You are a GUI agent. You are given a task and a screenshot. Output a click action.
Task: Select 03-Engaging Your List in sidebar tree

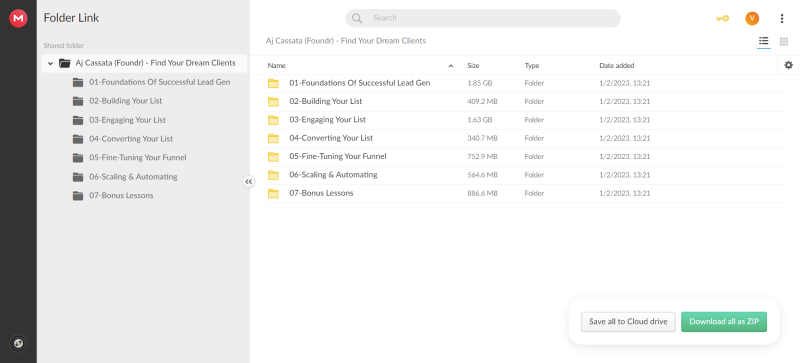click(x=127, y=120)
